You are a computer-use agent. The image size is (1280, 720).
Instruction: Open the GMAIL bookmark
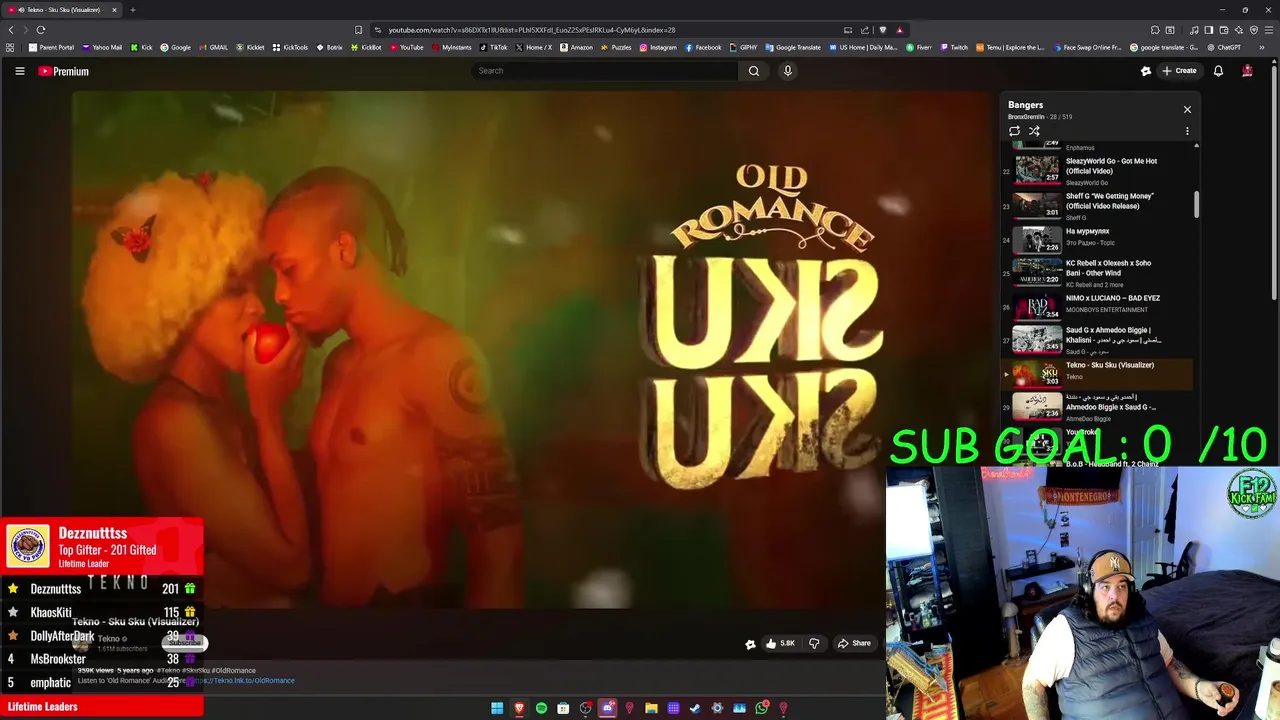[x=214, y=47]
